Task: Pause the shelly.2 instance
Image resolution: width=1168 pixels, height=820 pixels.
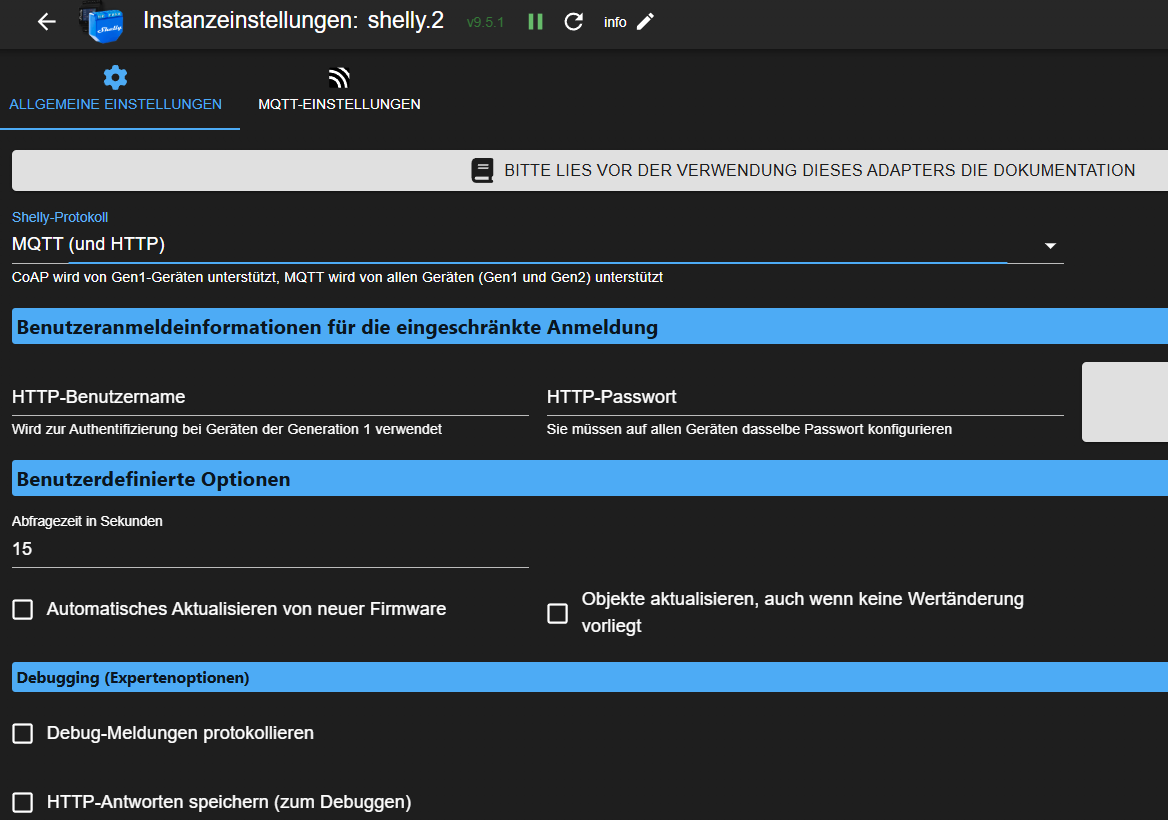Action: (535, 22)
